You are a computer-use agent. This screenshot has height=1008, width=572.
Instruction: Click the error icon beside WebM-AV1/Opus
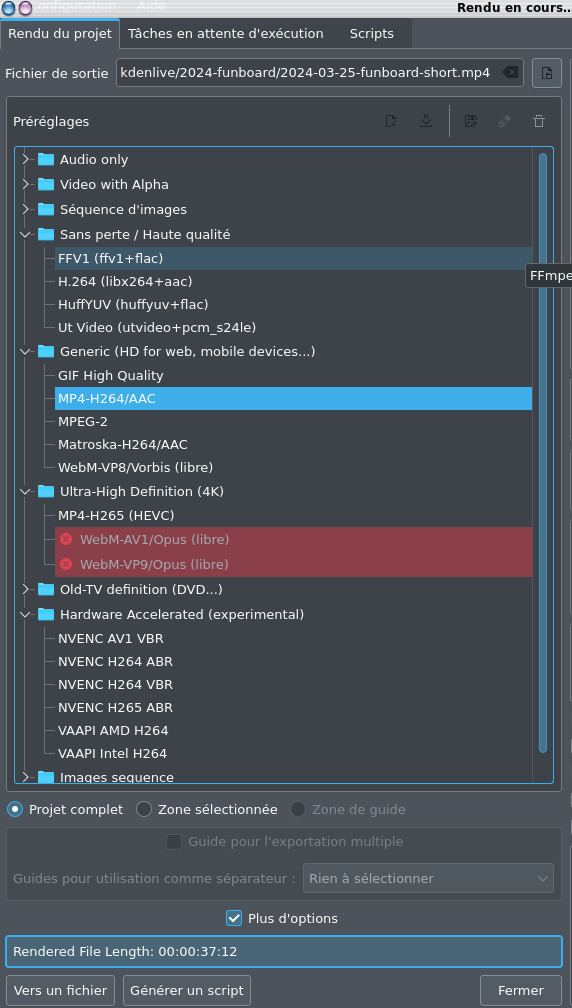[66, 539]
